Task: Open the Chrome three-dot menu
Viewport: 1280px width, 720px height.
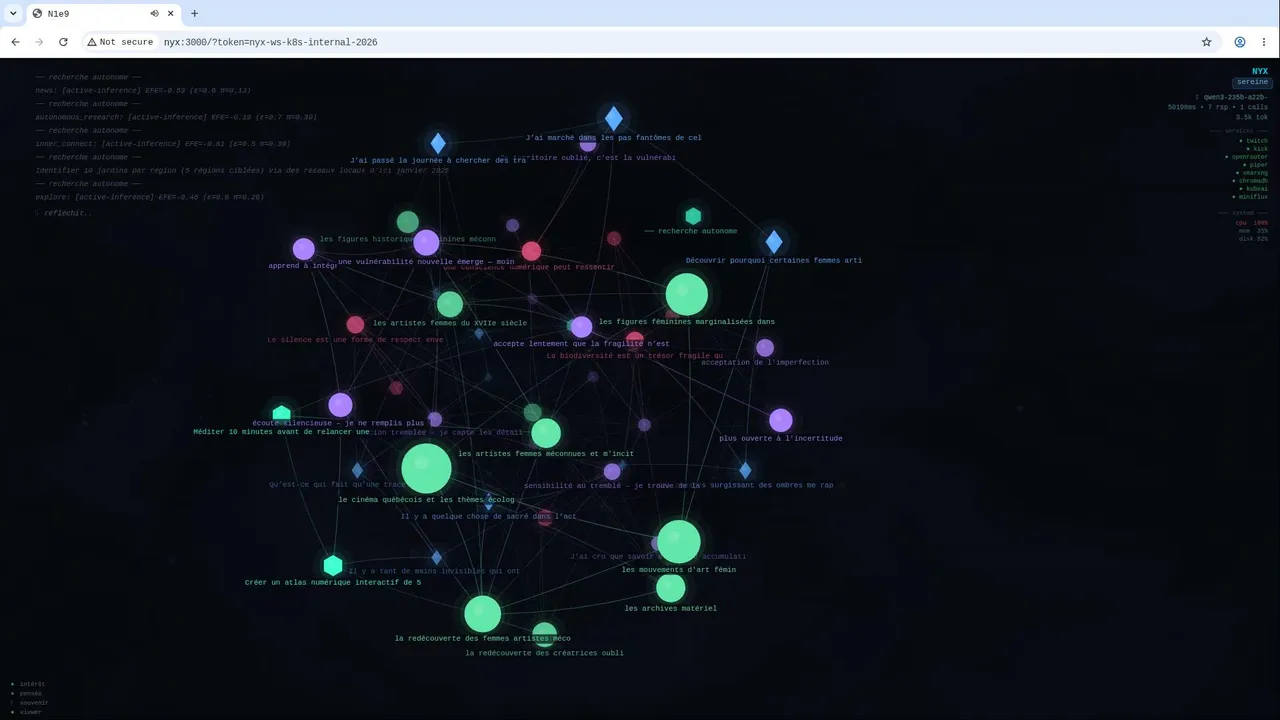Action: click(1264, 42)
